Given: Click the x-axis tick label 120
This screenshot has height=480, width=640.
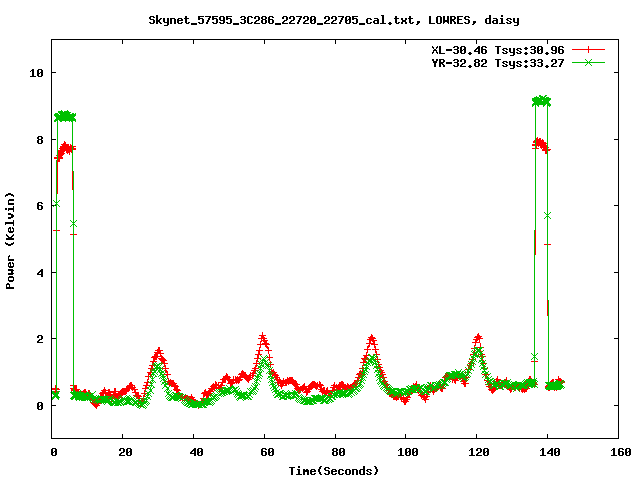Looking at the screenshot, I should (x=479, y=452).
